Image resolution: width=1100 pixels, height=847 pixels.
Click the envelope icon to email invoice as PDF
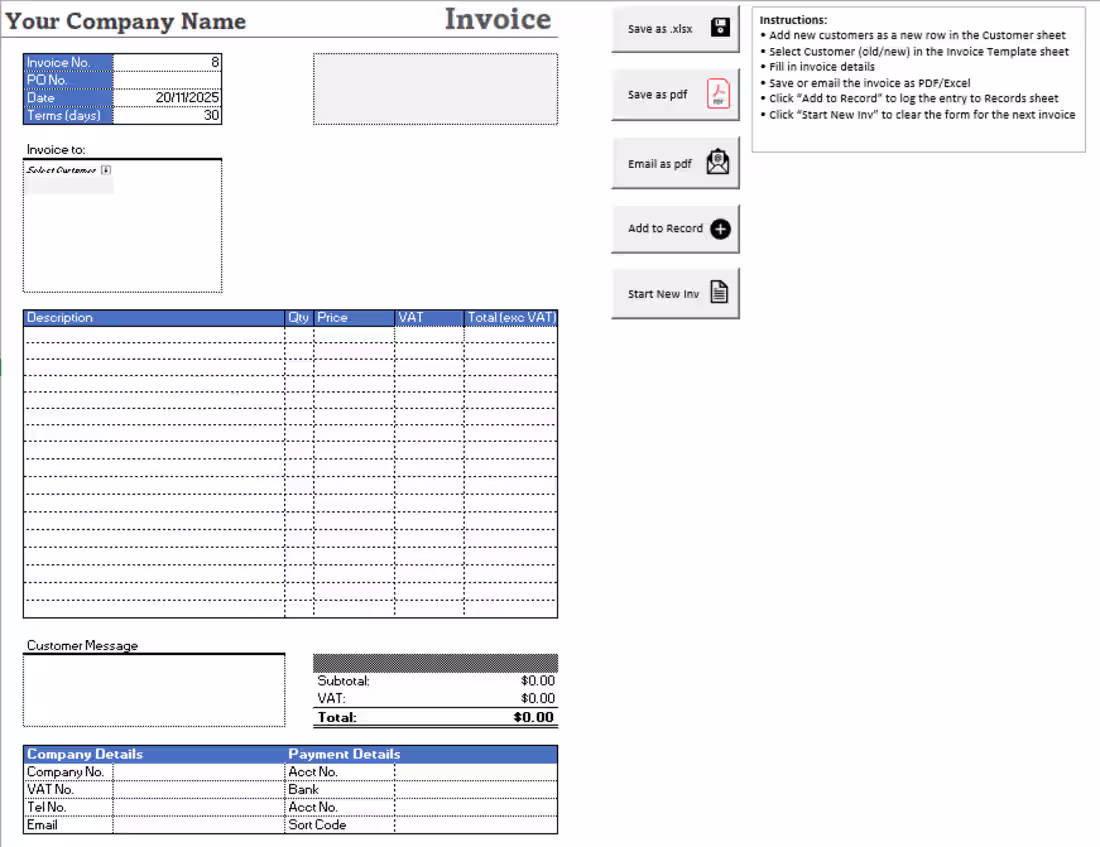(718, 161)
